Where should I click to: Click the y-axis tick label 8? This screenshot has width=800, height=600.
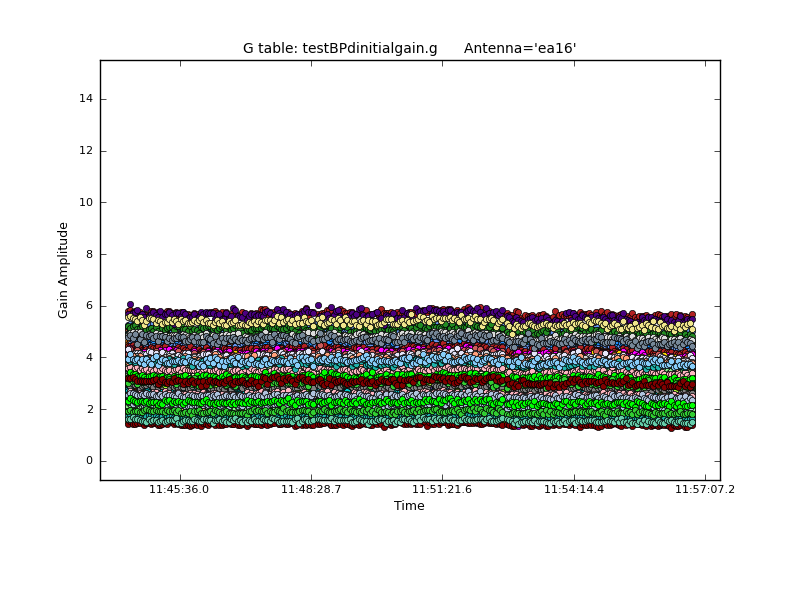tap(89, 254)
